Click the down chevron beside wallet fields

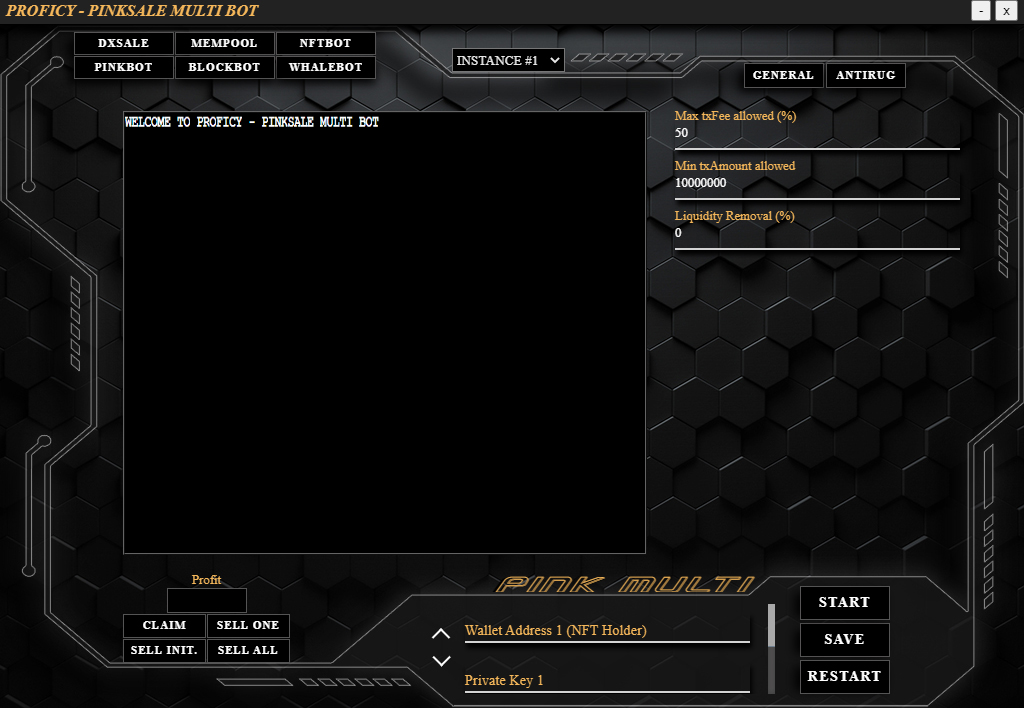[441, 661]
